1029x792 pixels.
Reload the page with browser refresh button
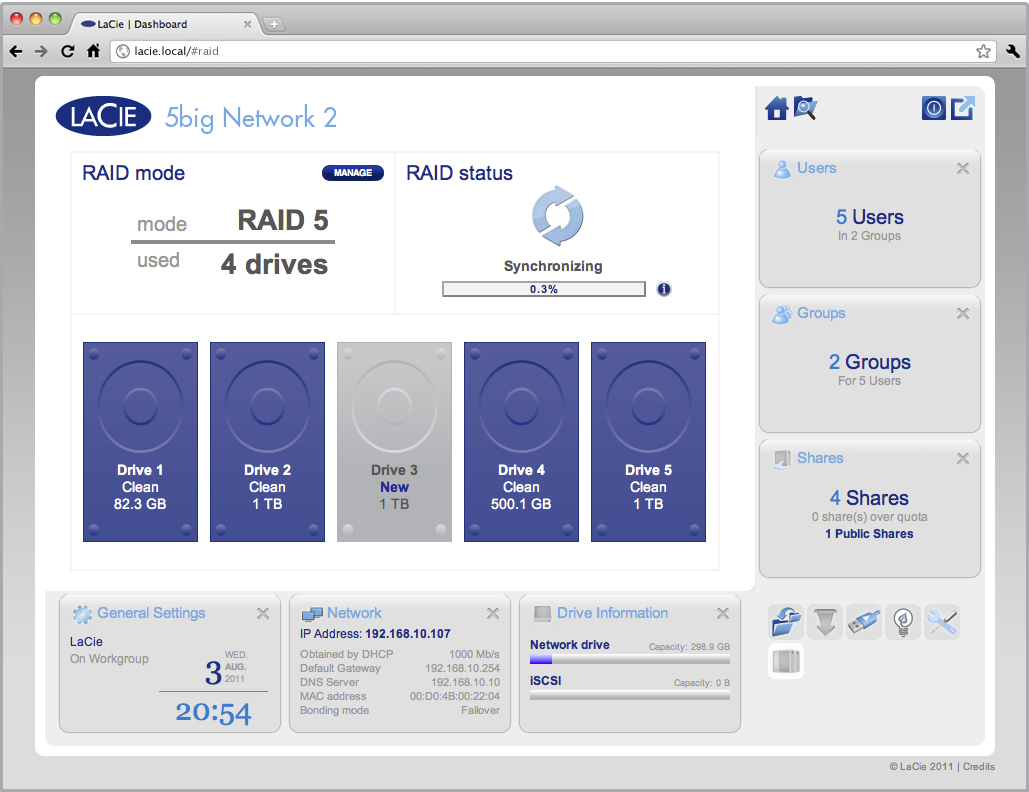(67, 51)
